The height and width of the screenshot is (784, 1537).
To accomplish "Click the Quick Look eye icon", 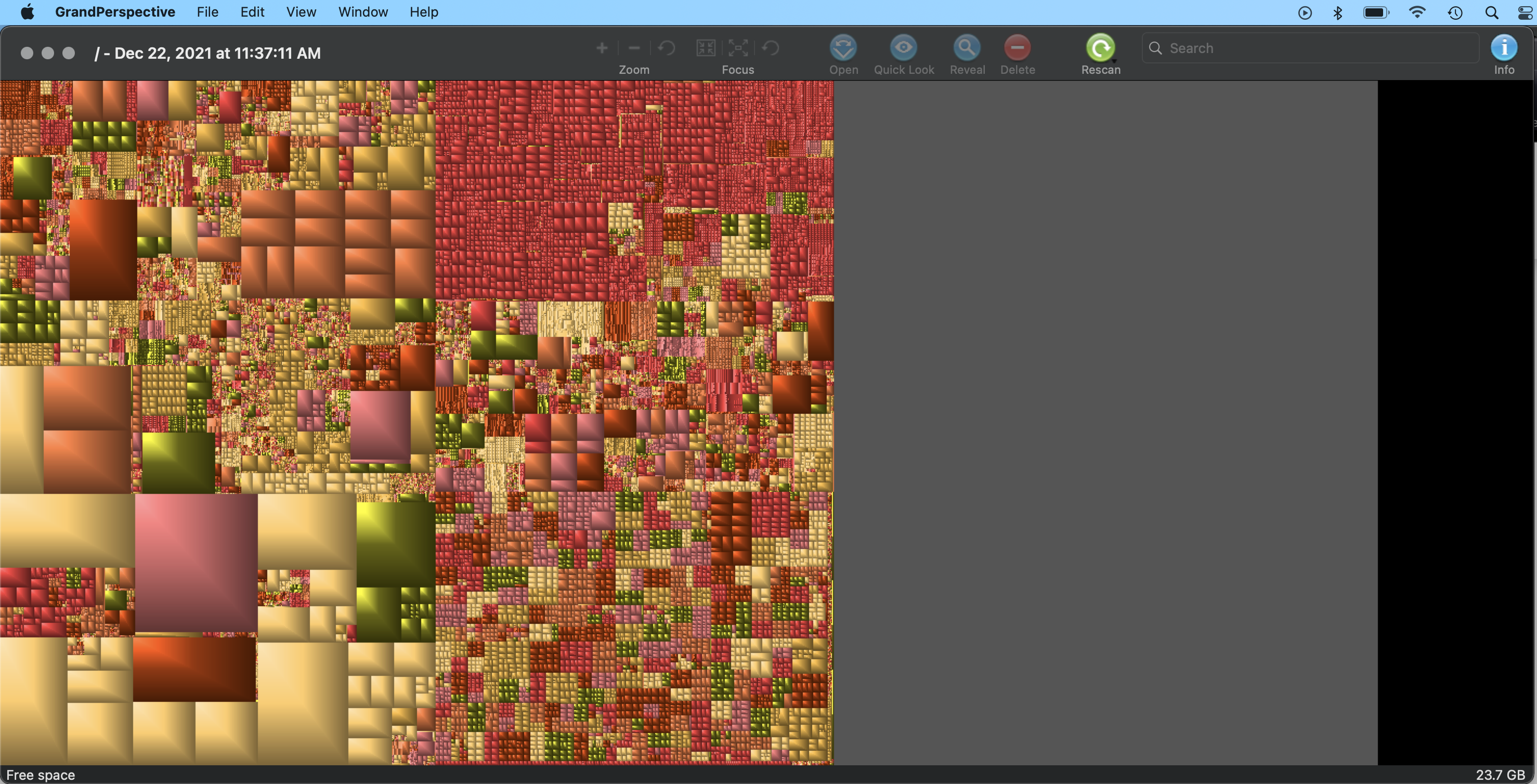I will (903, 48).
